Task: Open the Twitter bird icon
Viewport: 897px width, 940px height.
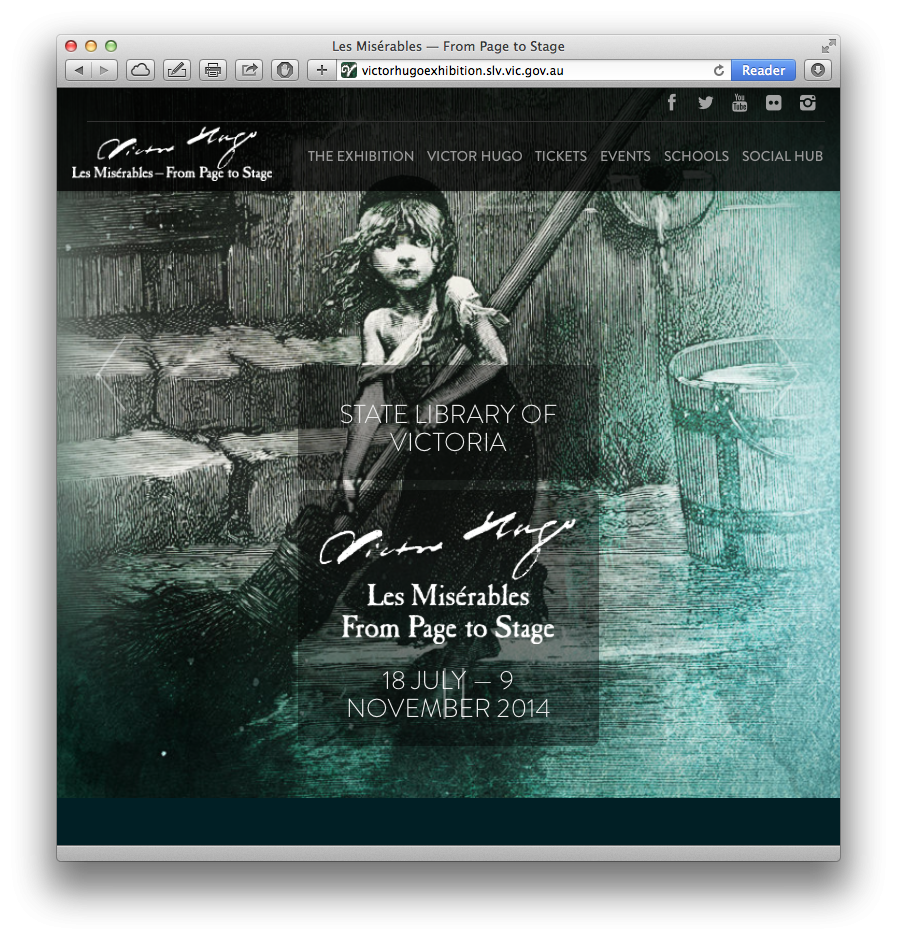Action: (706, 103)
